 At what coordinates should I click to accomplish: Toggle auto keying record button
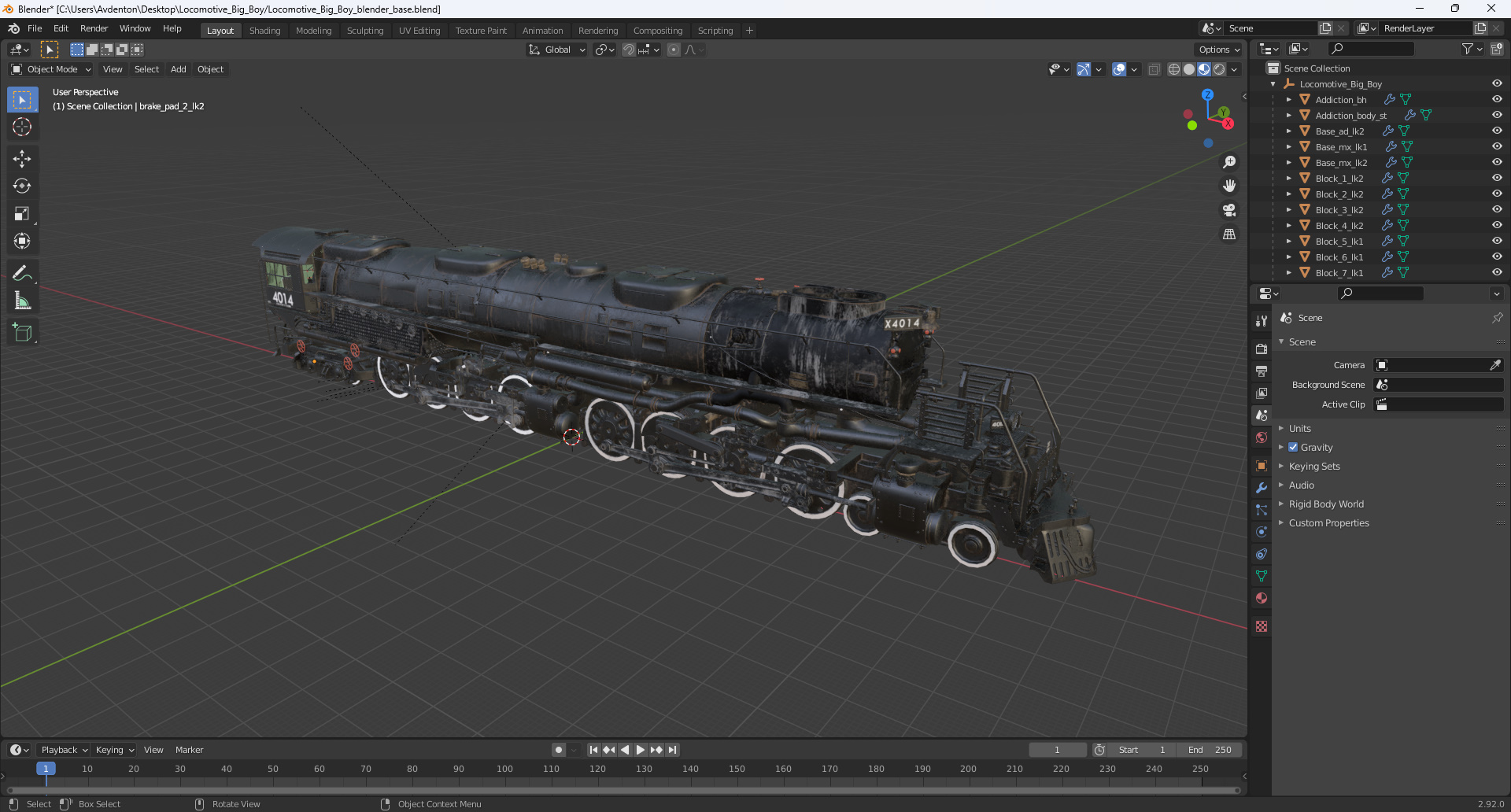coord(559,750)
